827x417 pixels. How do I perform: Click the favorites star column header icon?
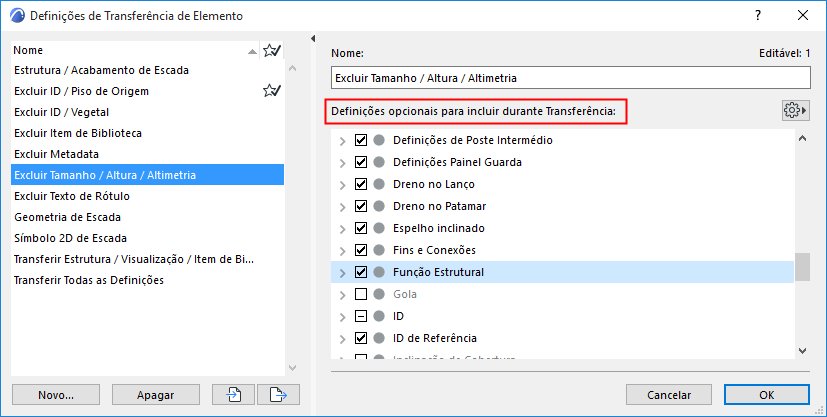pyautogui.click(x=270, y=50)
